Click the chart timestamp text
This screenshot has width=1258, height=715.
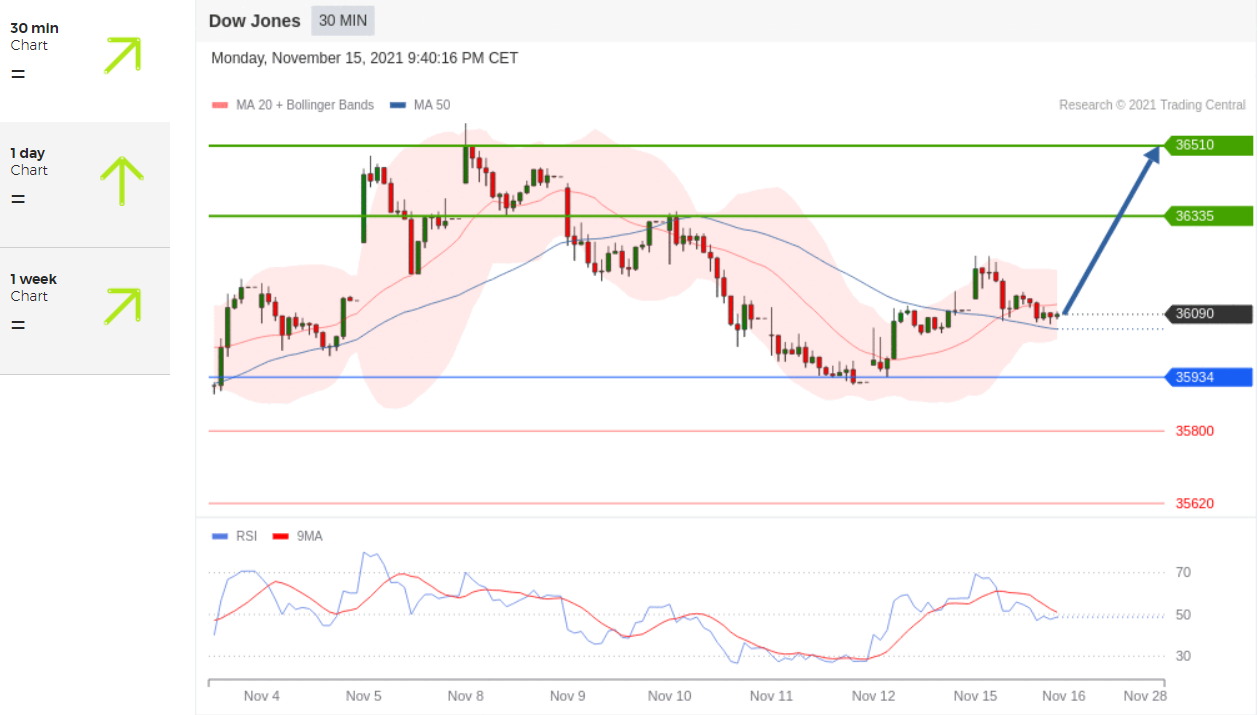click(365, 58)
